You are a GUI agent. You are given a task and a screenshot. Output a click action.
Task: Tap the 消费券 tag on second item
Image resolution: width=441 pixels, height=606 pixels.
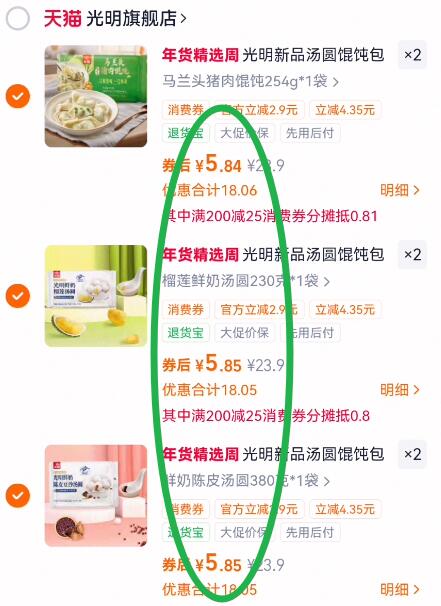[x=186, y=310]
